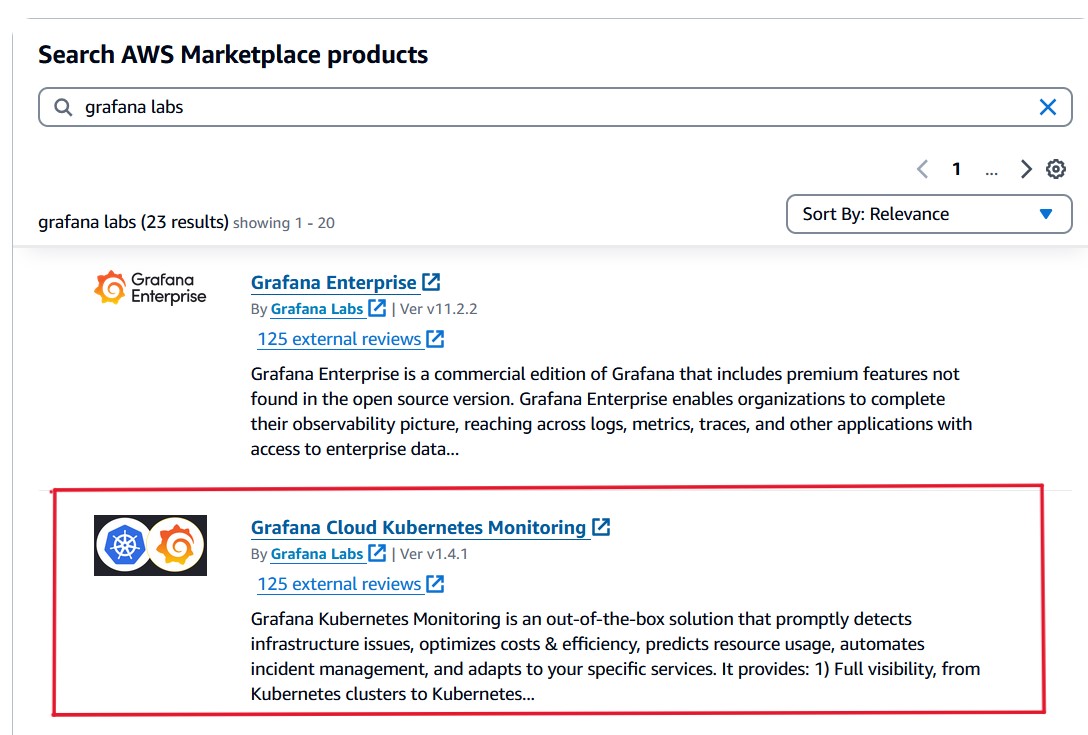This screenshot has width=1088, height=735.
Task: Click the search magnifying glass icon
Action: (62, 106)
